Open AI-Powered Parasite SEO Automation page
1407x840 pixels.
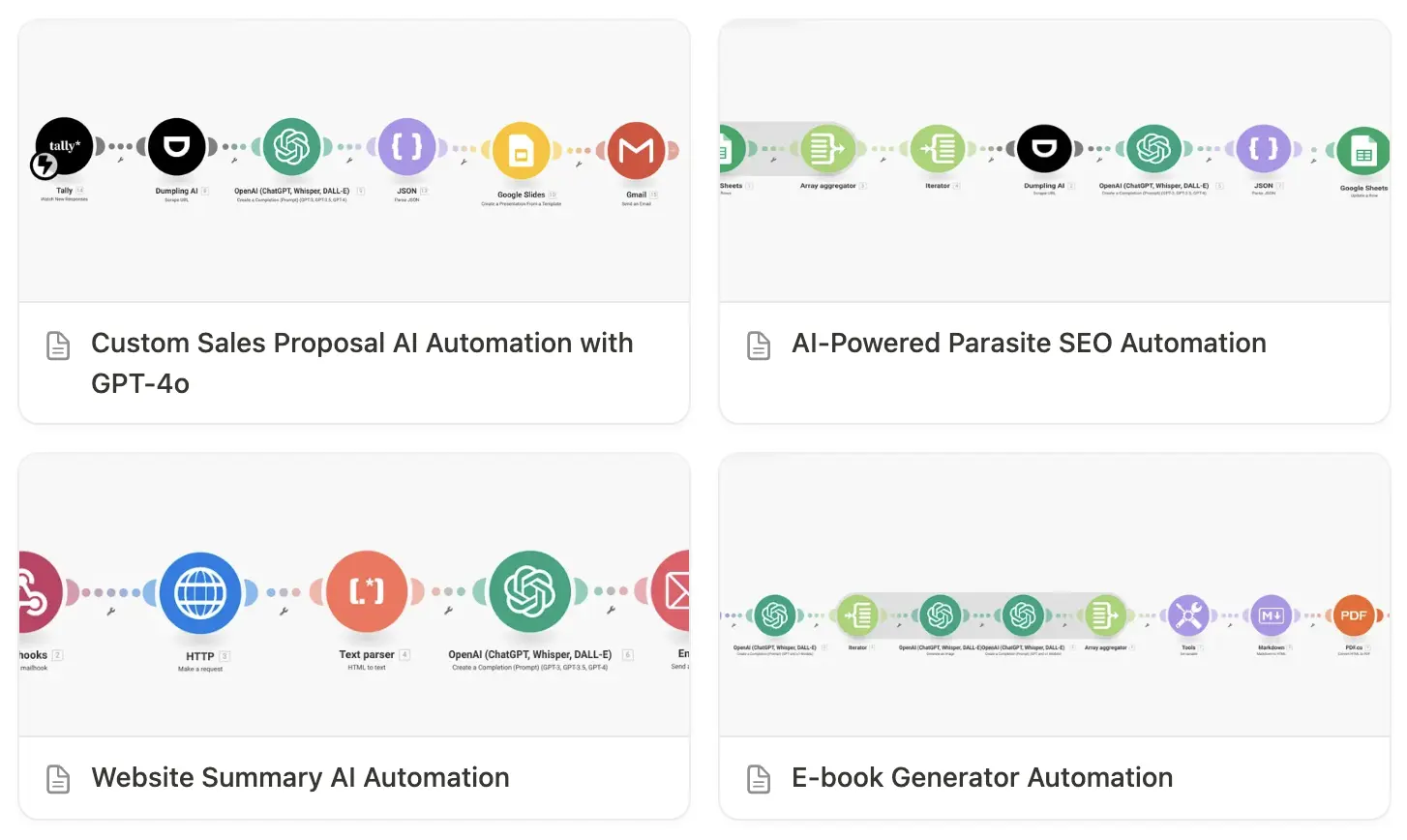coord(1029,344)
